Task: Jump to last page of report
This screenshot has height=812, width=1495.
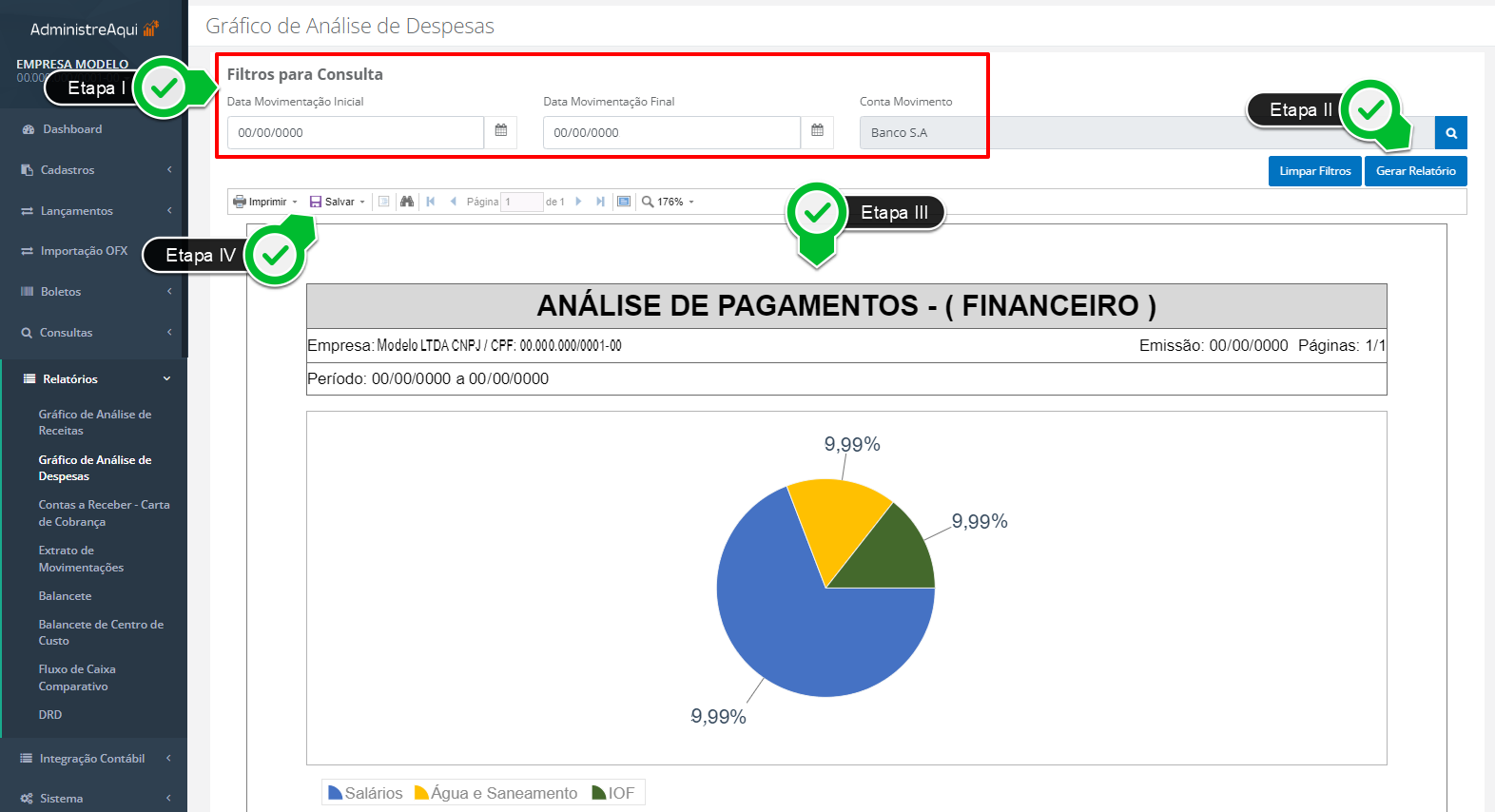Action: click(x=600, y=202)
